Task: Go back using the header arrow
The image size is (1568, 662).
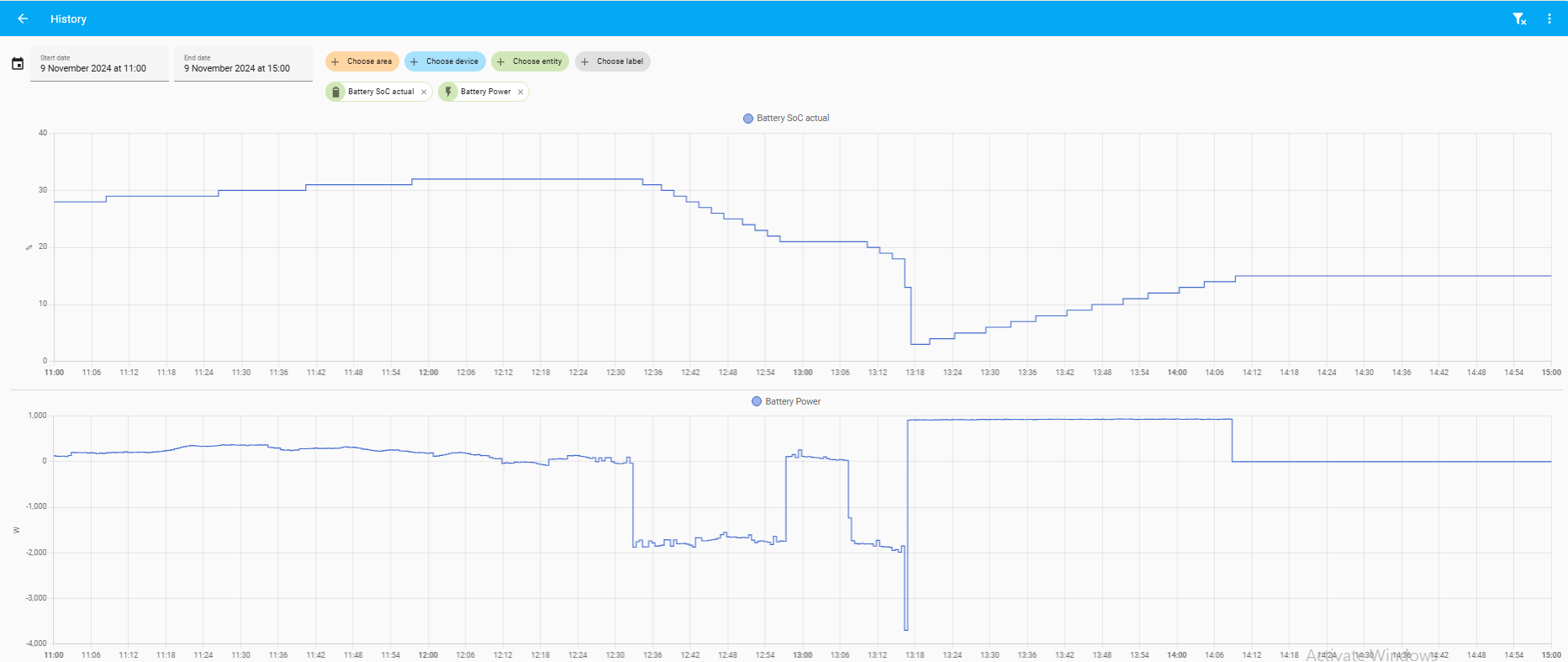Action: point(23,19)
